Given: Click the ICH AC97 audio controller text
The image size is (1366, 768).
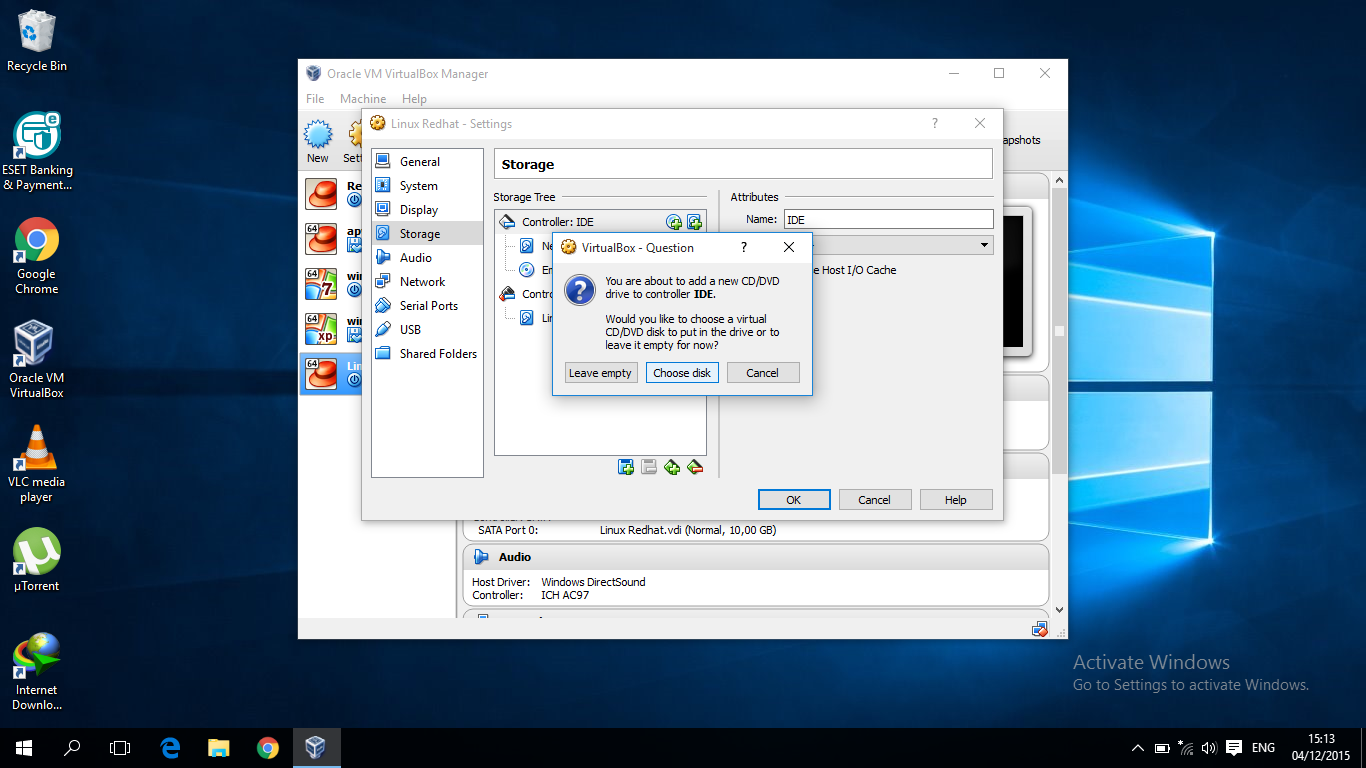Looking at the screenshot, I should [x=565, y=595].
